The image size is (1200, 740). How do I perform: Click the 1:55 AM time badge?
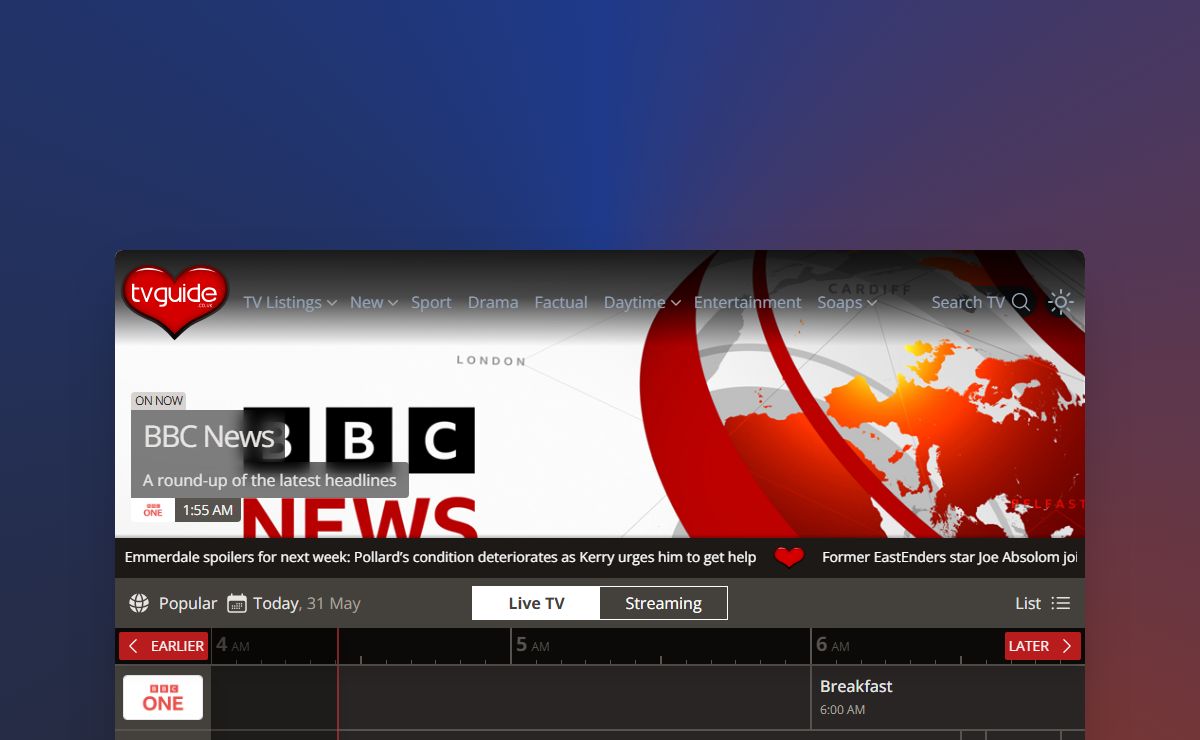208,510
